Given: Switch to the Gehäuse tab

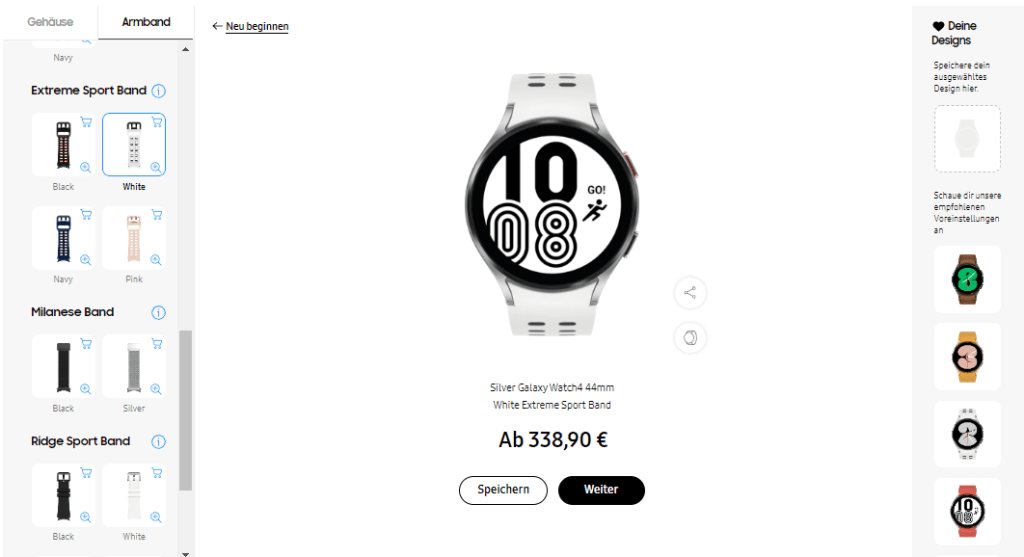Looking at the screenshot, I should (50, 22).
